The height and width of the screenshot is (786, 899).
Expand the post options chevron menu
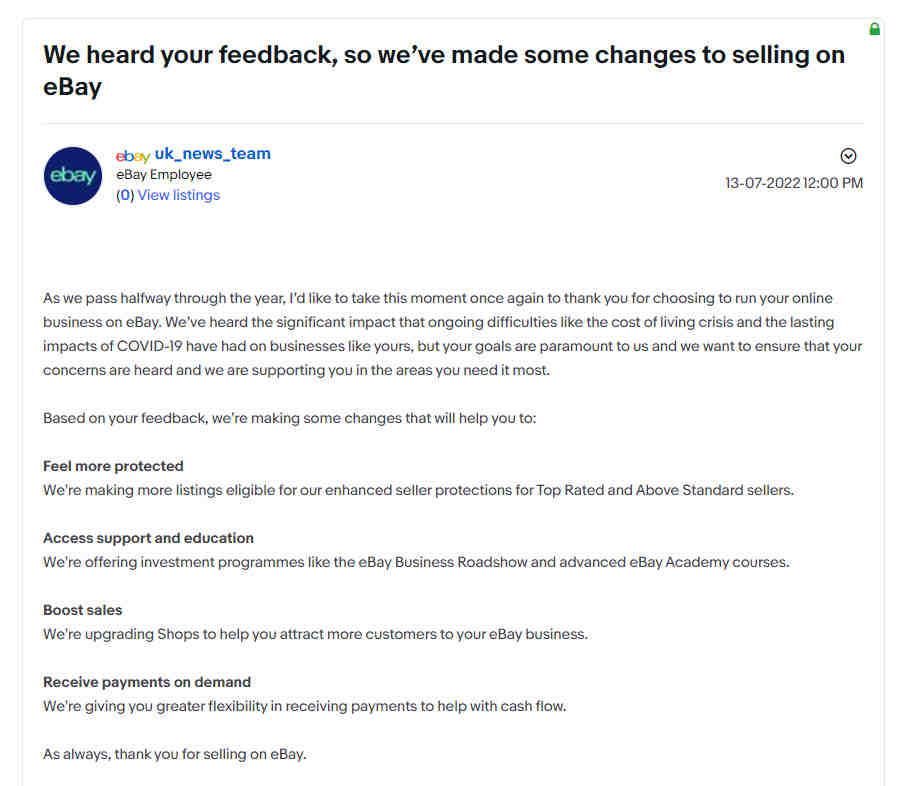[x=848, y=156]
